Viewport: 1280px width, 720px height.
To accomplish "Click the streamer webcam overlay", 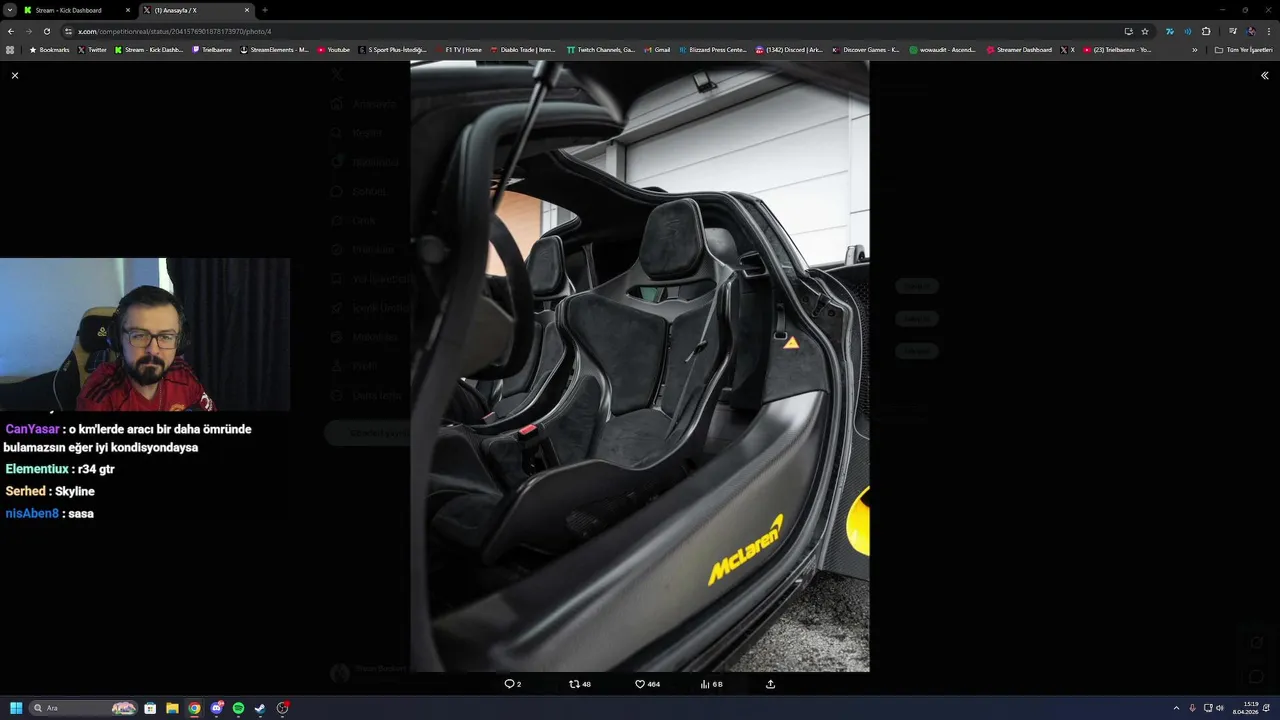I will coord(145,334).
